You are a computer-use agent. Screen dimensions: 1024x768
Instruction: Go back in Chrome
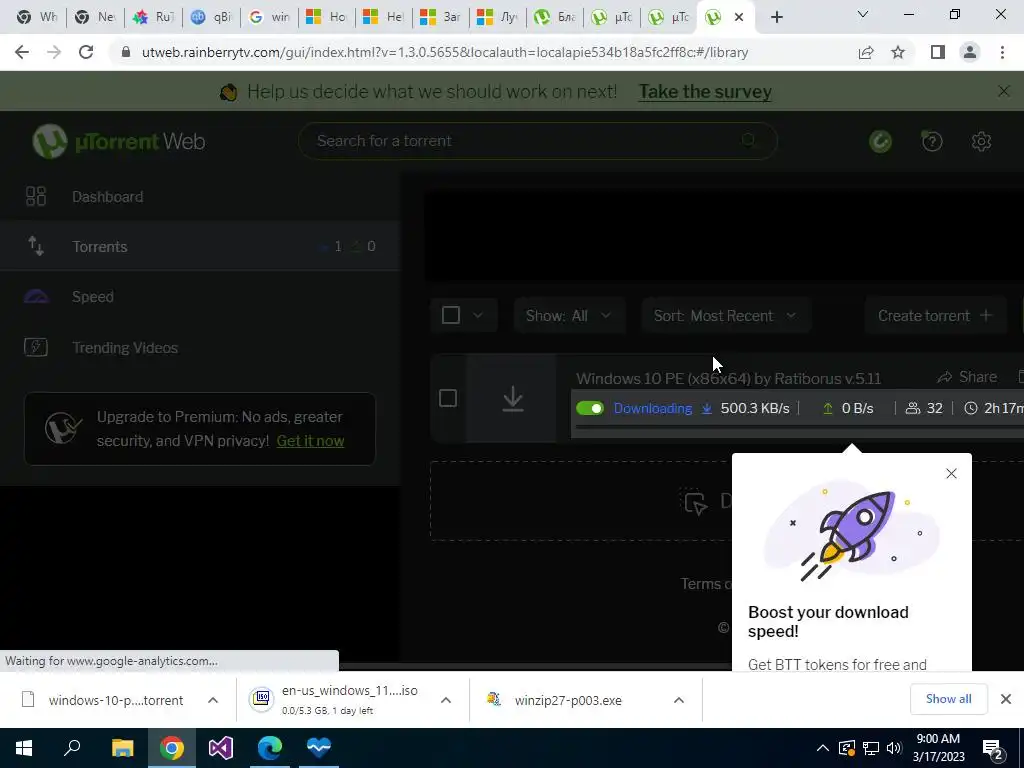coord(22,52)
